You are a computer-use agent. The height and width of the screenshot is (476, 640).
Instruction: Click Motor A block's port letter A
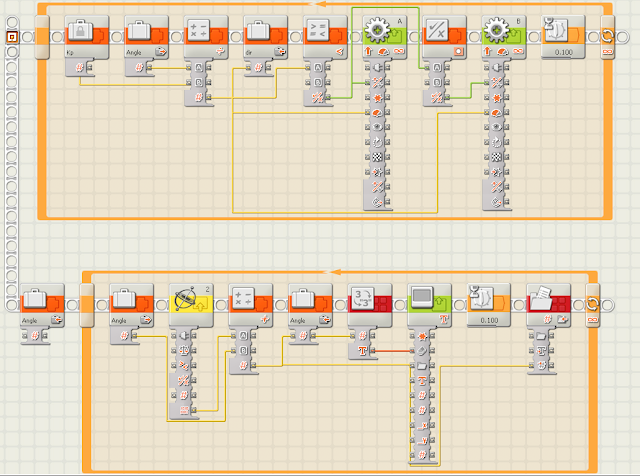click(x=400, y=21)
